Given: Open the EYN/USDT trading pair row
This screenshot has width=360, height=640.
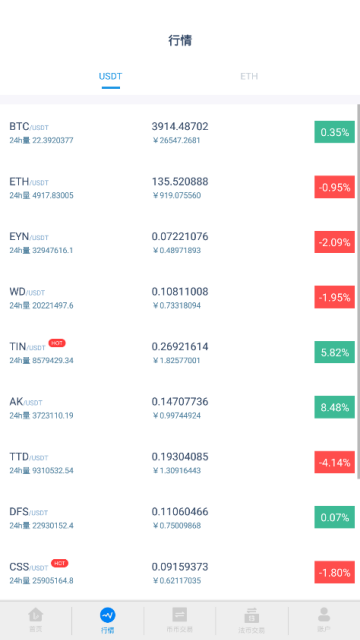Looking at the screenshot, I should 178,242.
